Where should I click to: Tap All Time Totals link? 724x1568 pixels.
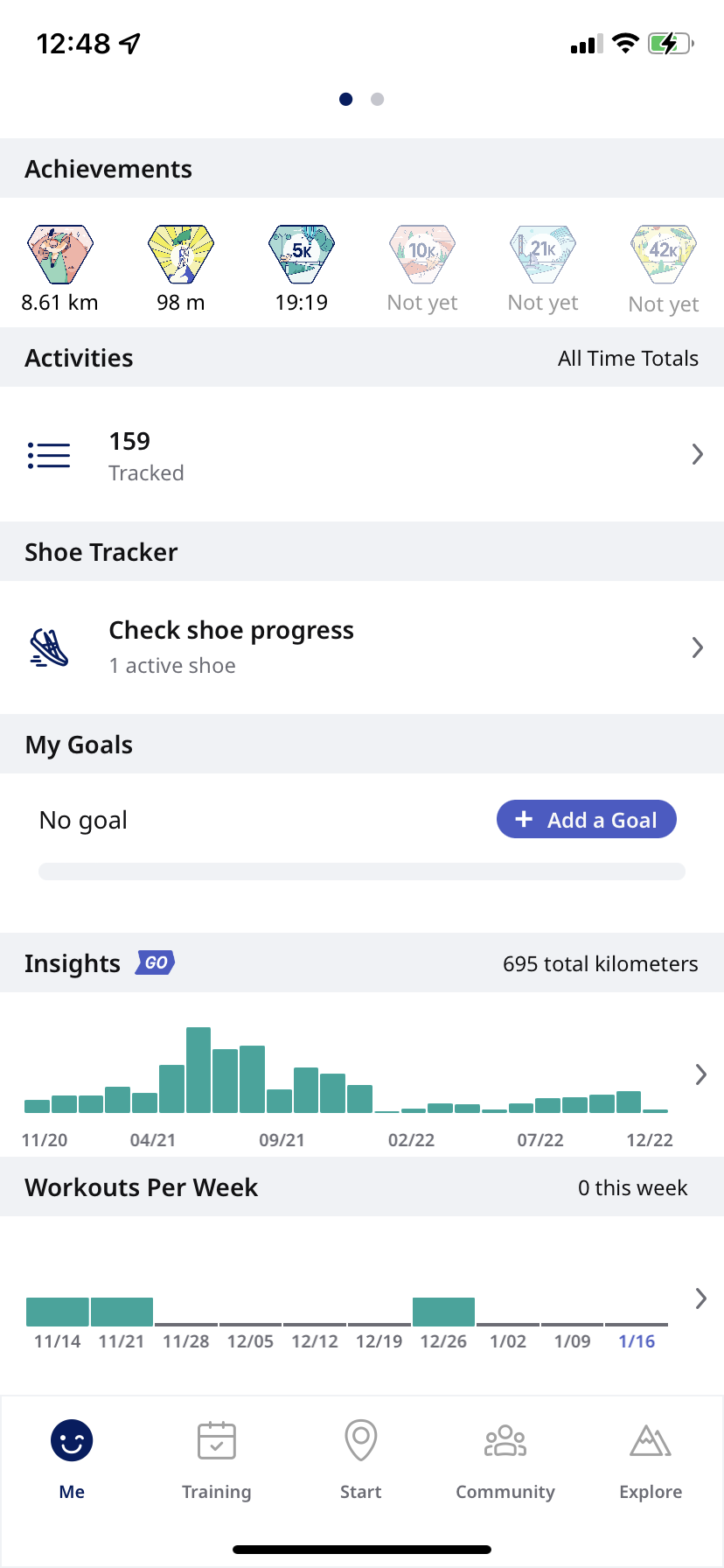coord(628,358)
